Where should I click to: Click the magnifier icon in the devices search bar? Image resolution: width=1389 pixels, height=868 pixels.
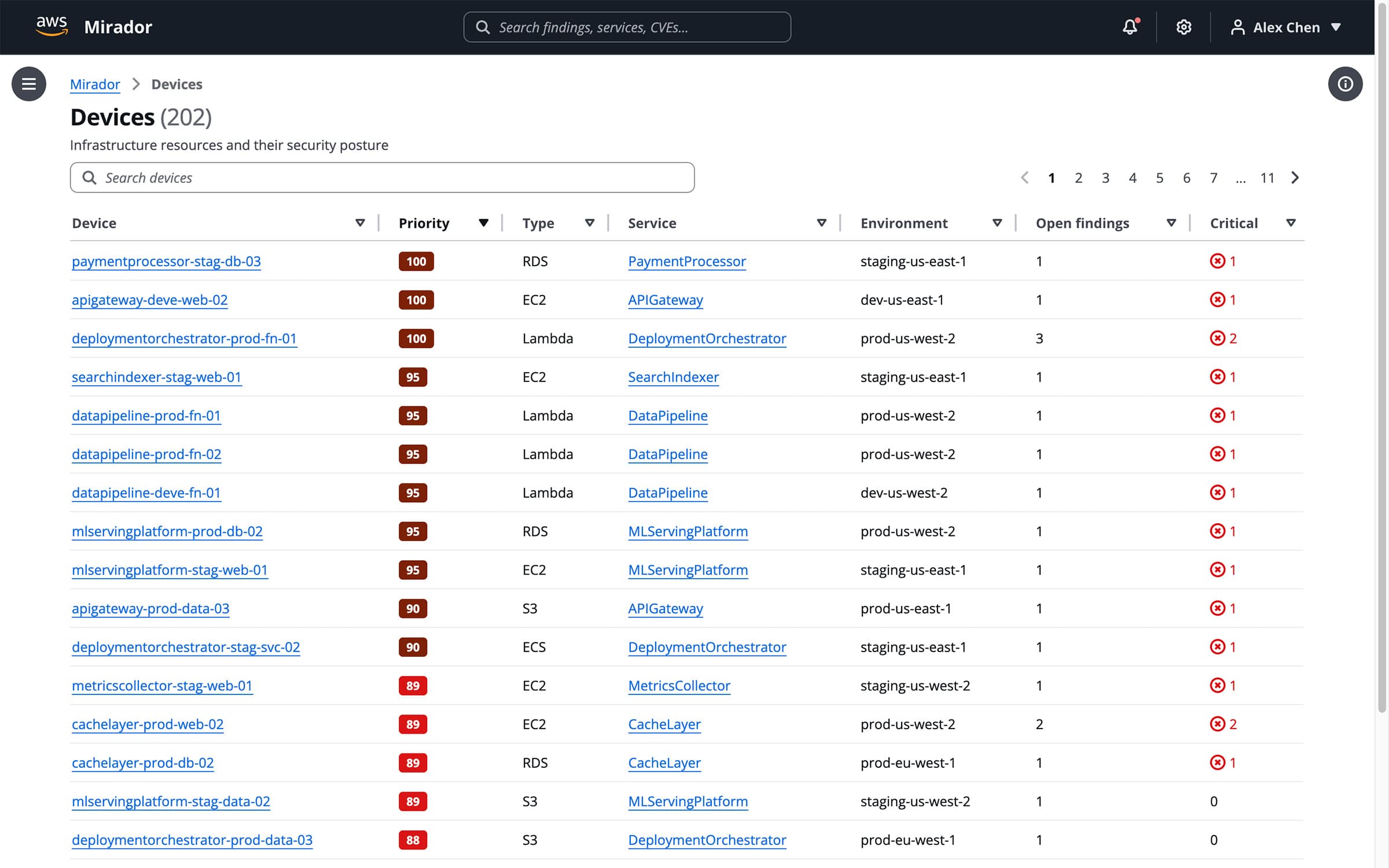[x=90, y=177]
